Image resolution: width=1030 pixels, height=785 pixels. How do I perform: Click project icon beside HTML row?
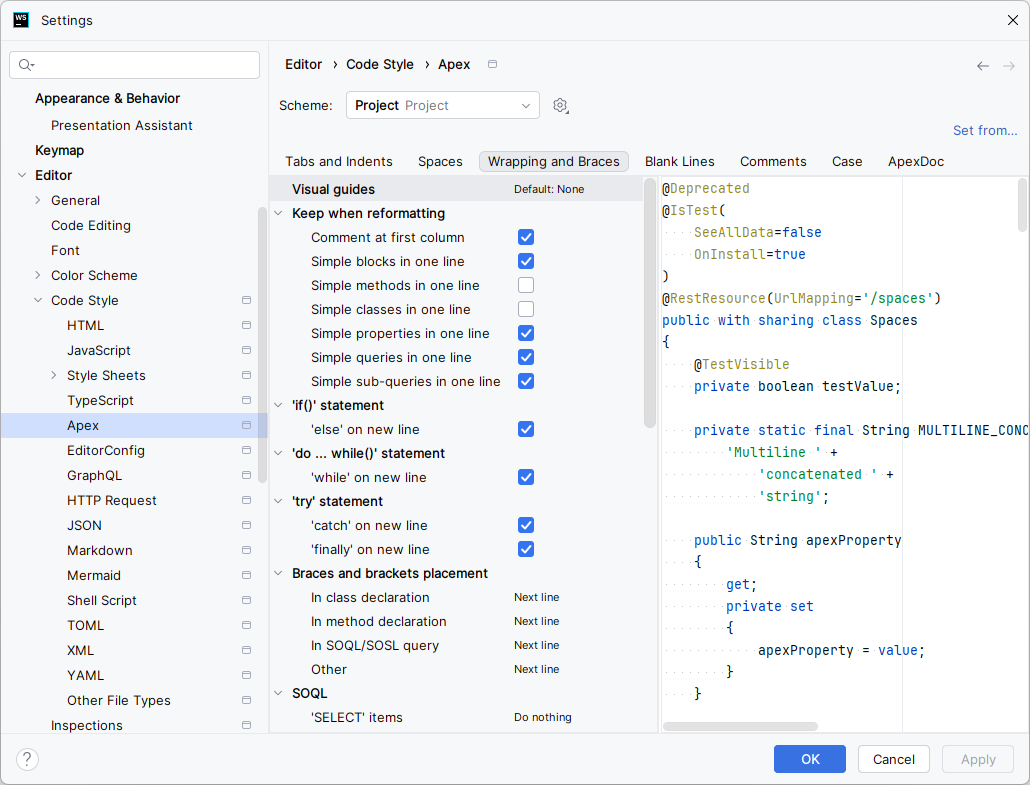click(246, 325)
